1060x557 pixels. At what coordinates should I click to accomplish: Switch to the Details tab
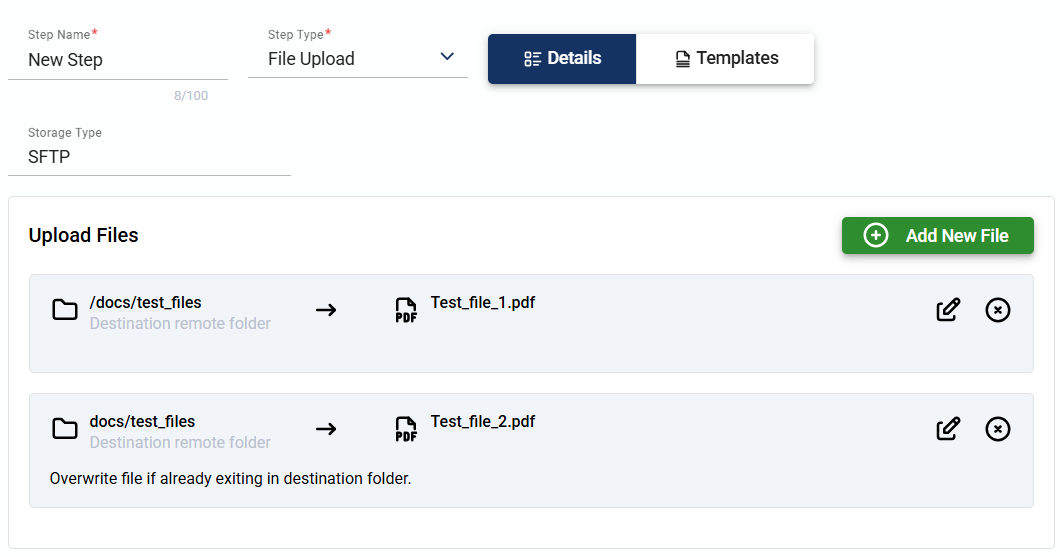point(562,59)
